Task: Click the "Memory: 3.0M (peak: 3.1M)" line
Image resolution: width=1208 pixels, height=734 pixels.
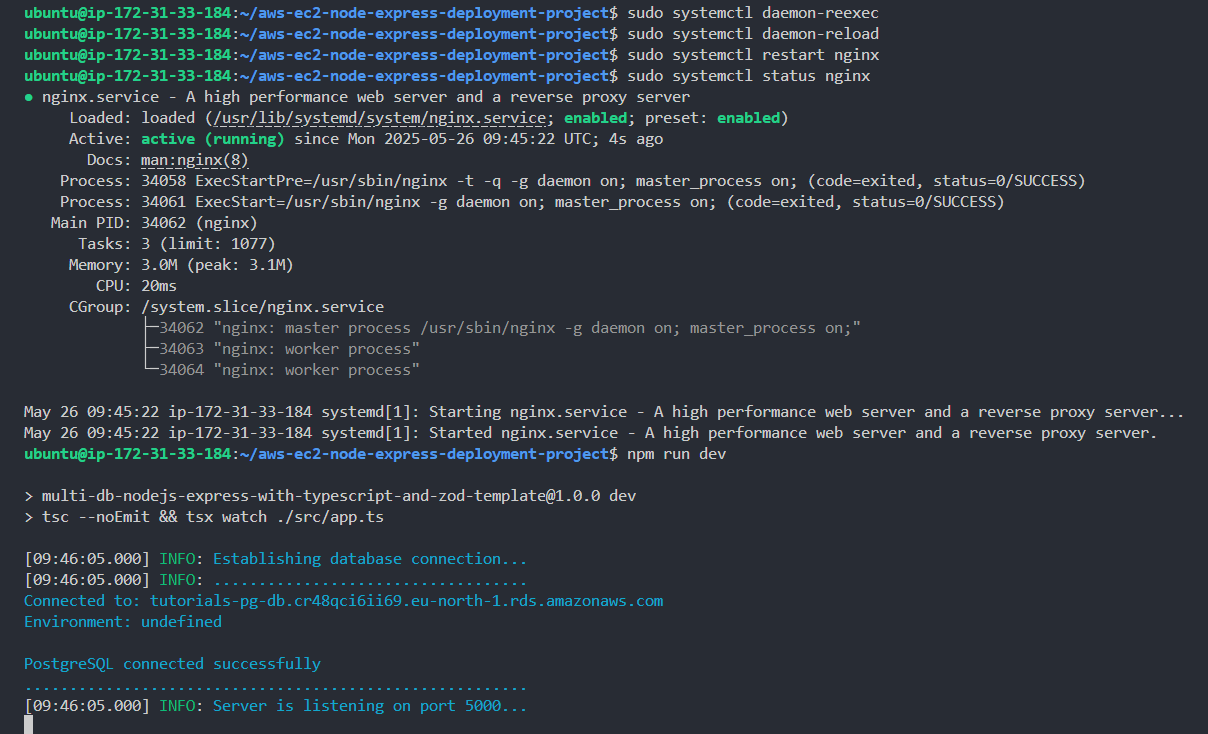Action: pos(180,265)
